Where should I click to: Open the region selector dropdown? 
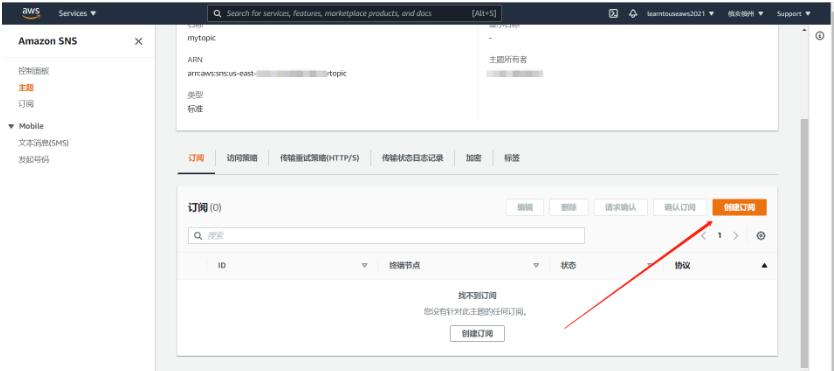746,14
